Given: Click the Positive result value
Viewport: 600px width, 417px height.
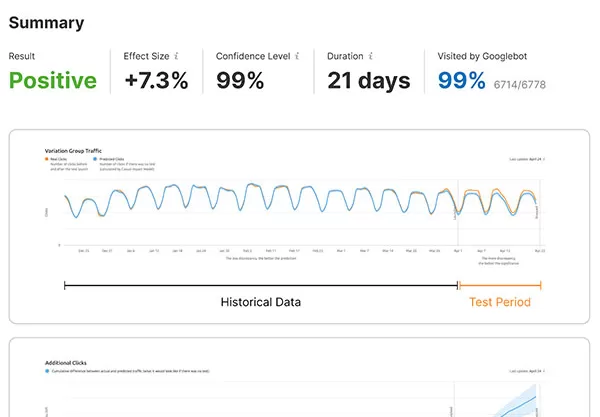Looking at the screenshot, I should pyautogui.click(x=53, y=80).
